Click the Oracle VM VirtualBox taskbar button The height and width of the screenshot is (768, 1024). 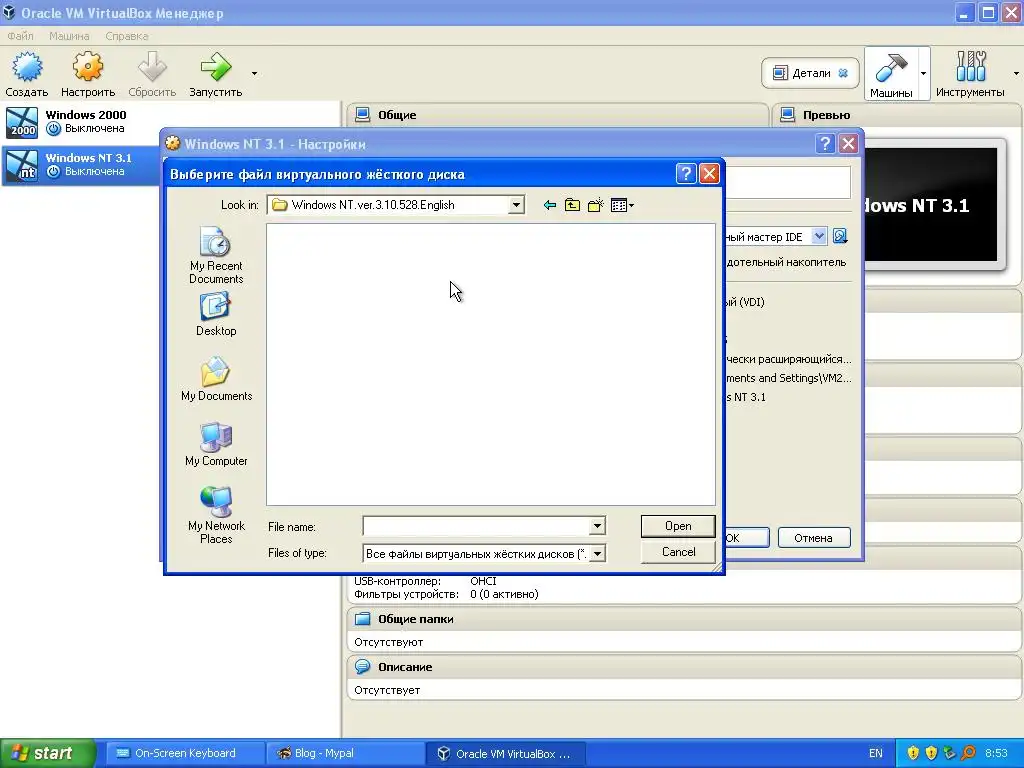coord(506,754)
